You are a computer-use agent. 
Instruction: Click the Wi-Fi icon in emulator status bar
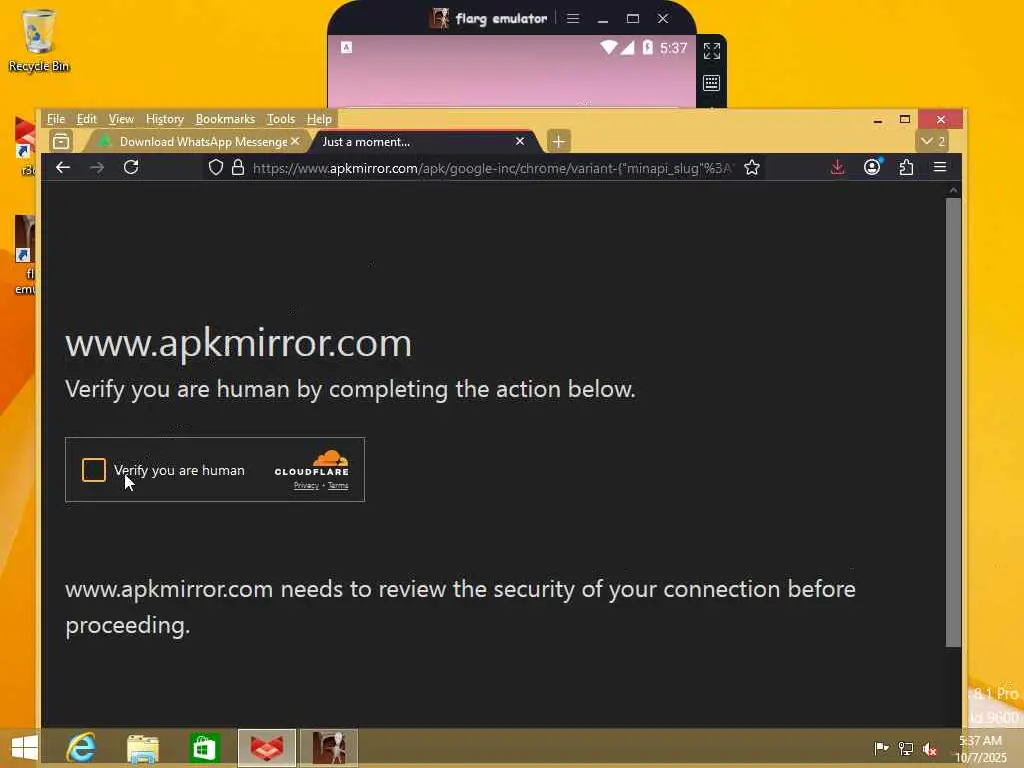click(x=609, y=47)
